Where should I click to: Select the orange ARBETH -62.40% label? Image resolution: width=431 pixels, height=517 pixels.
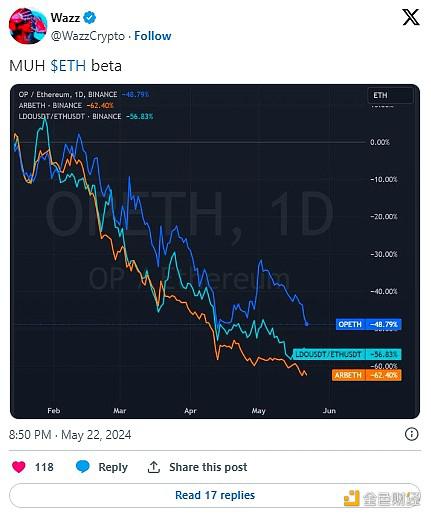pos(367,375)
